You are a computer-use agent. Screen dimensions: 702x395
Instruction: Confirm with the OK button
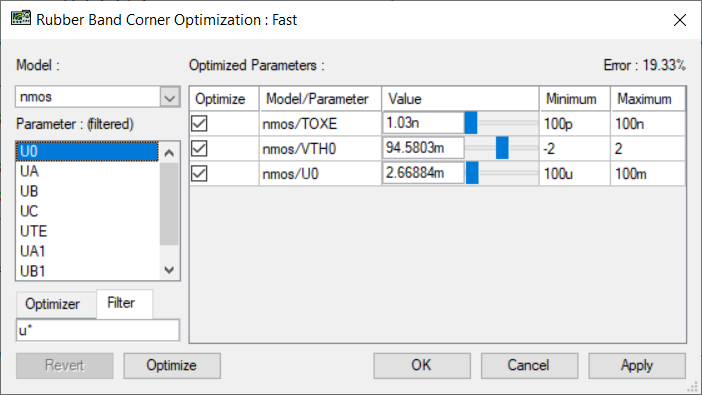[422, 365]
